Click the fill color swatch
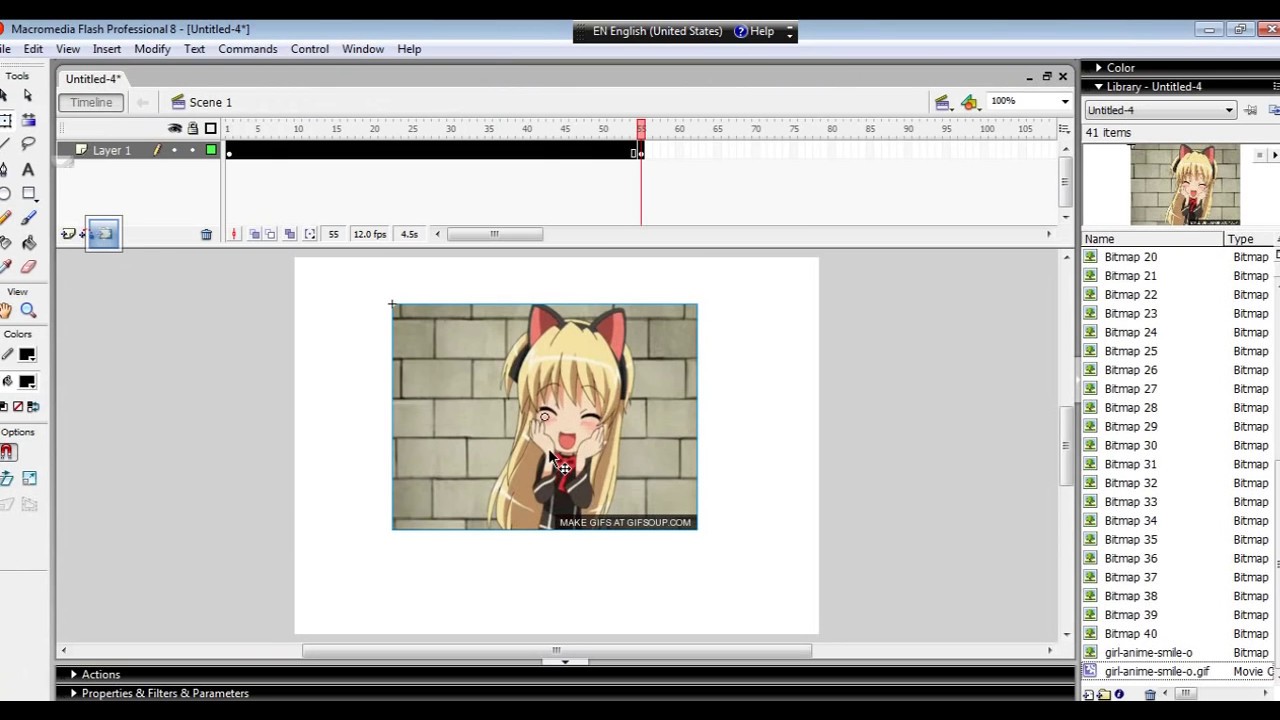Viewport: 1280px width, 720px height. coord(27,382)
